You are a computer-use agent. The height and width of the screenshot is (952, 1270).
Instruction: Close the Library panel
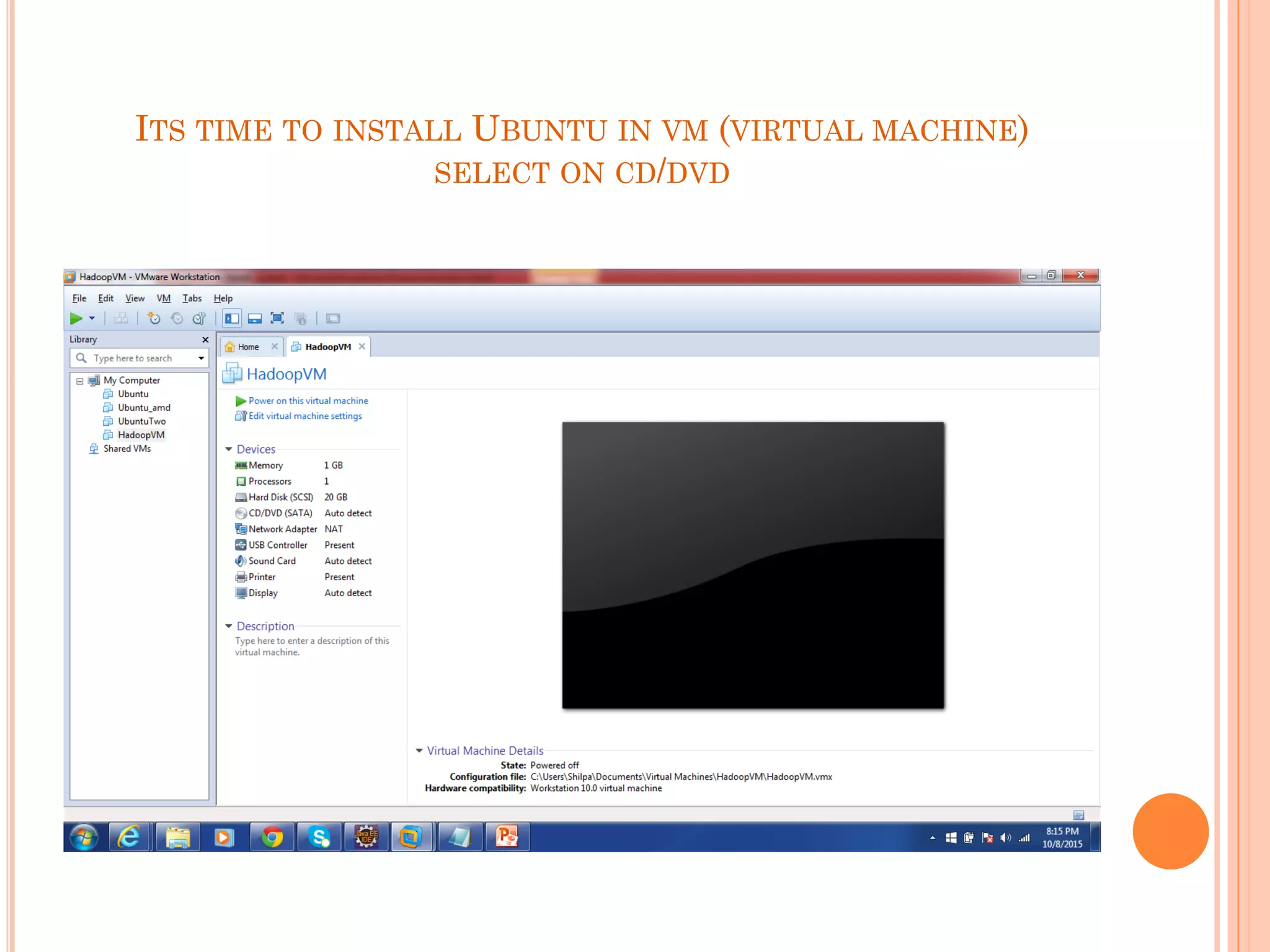click(x=205, y=340)
